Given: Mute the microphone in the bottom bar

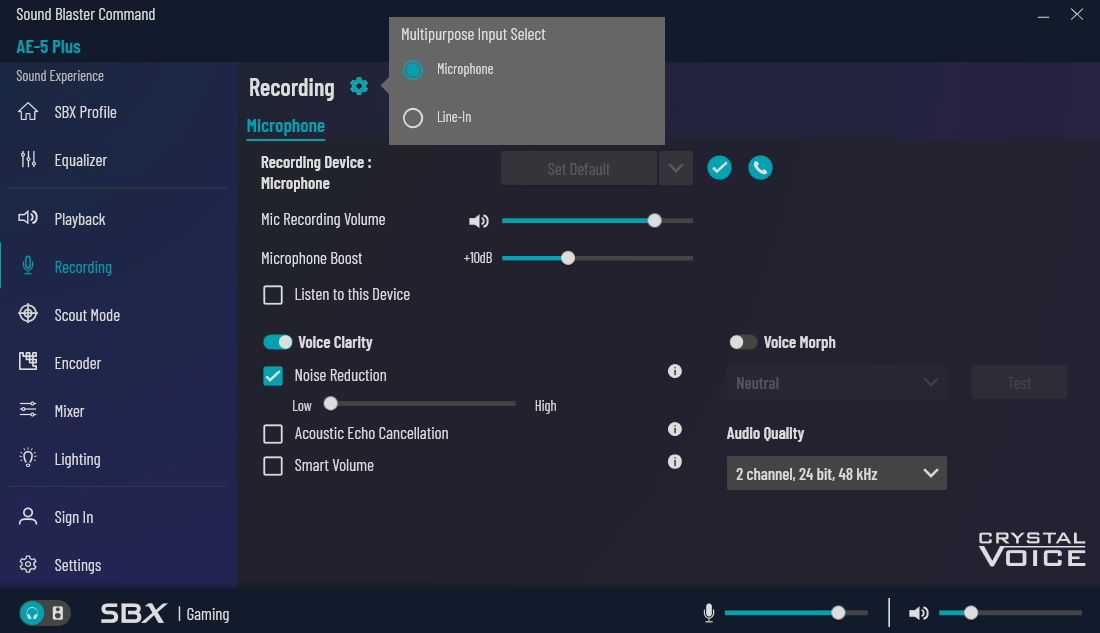Looking at the screenshot, I should pyautogui.click(x=709, y=613).
